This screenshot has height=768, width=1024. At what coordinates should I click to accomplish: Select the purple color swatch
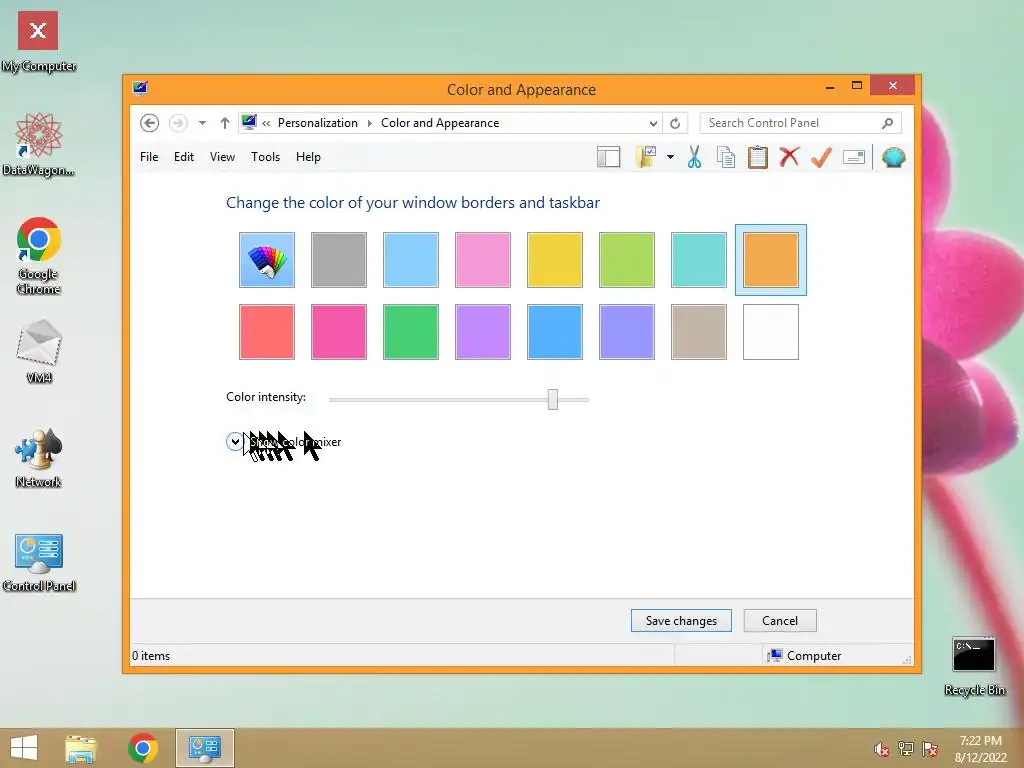483,332
